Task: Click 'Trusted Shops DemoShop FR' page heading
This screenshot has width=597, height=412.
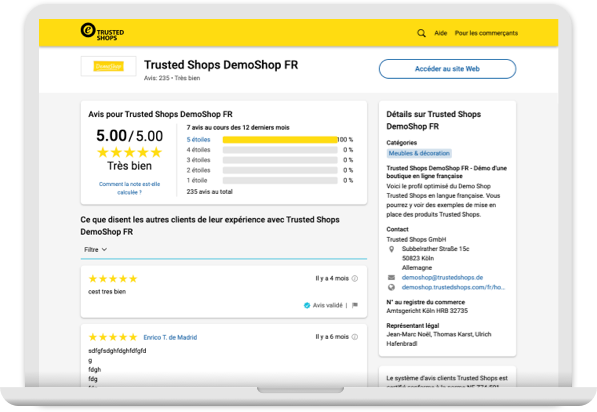Action: pos(221,65)
